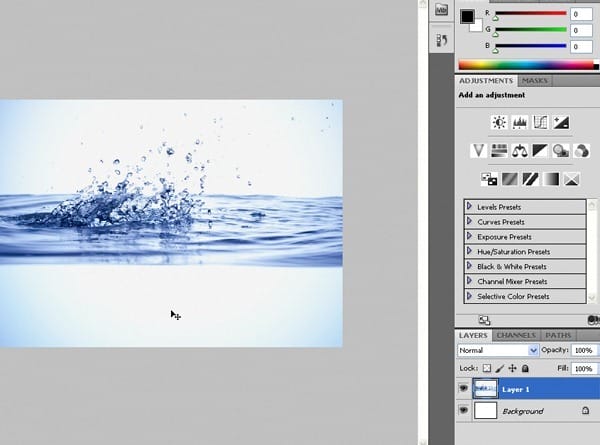This screenshot has height=445, width=600.
Task: Switch to the Channels tab
Action: [516, 335]
